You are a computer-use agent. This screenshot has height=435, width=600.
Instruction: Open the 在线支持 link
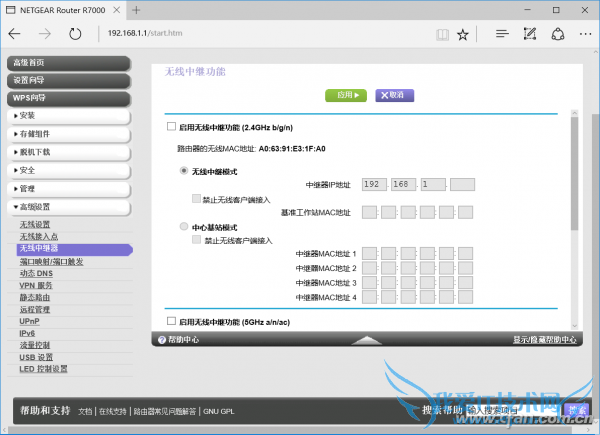[x=112, y=412]
